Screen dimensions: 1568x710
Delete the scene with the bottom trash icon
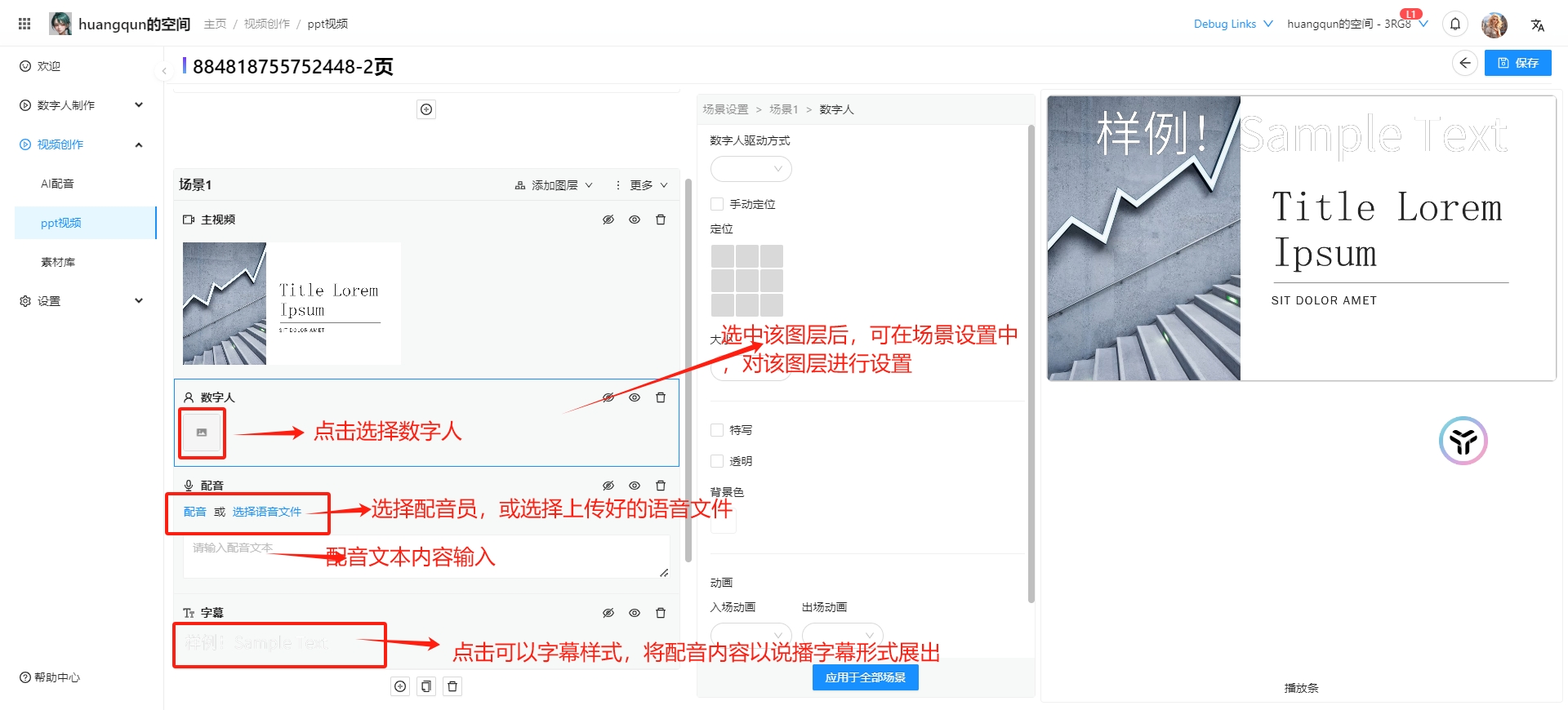(452, 686)
